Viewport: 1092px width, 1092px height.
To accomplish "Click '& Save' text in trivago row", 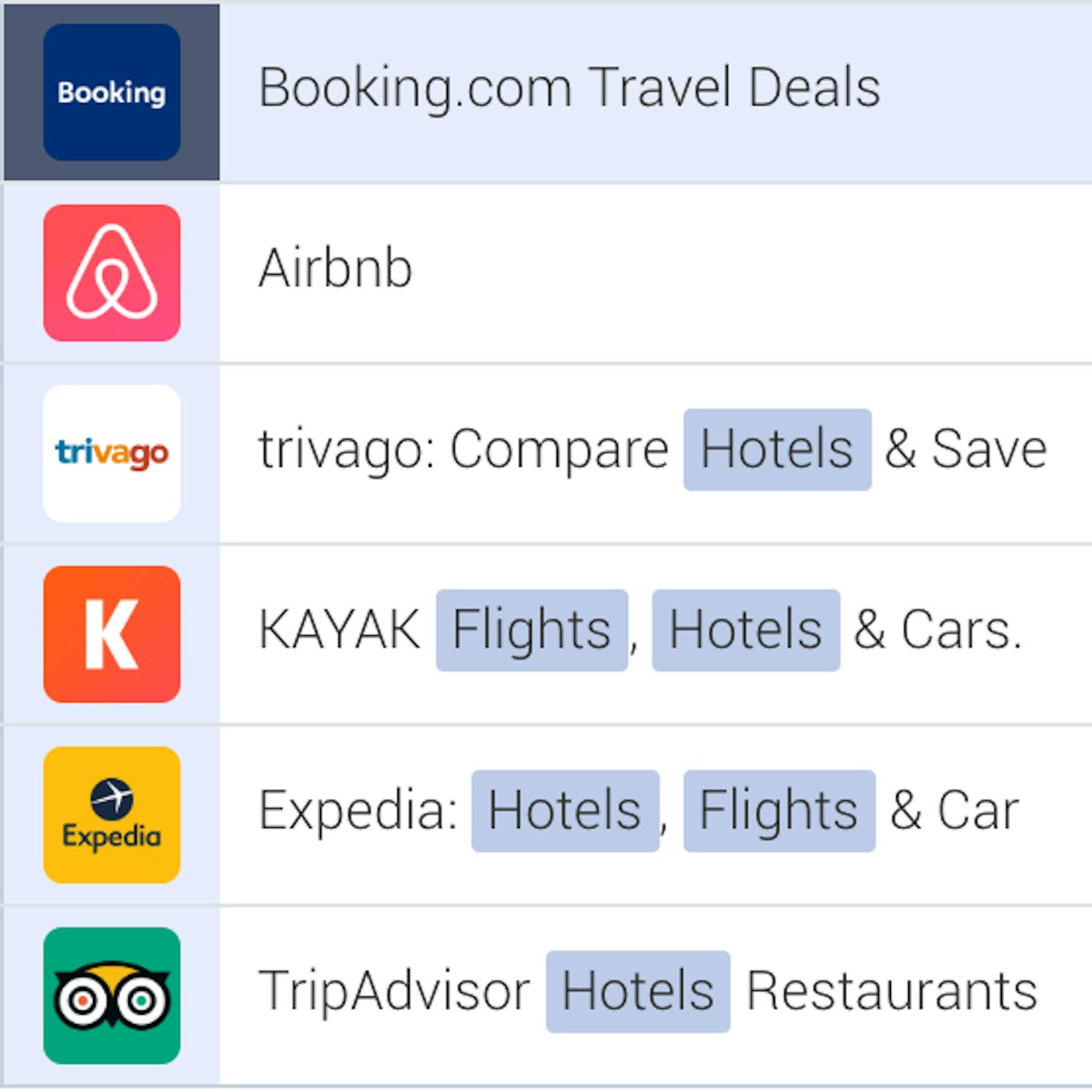I will point(966,450).
